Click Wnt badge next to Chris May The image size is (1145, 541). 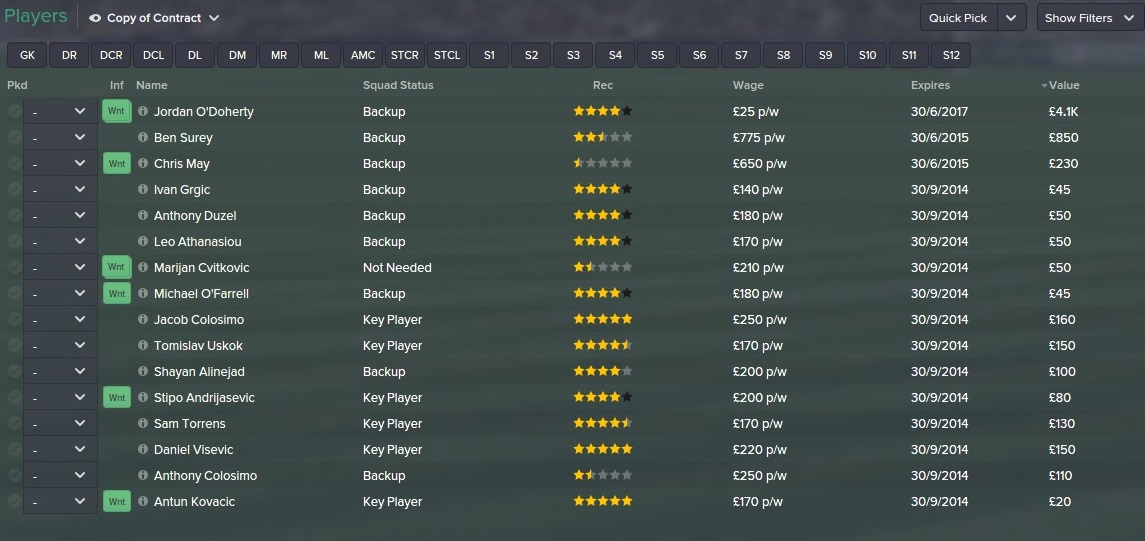click(x=117, y=164)
